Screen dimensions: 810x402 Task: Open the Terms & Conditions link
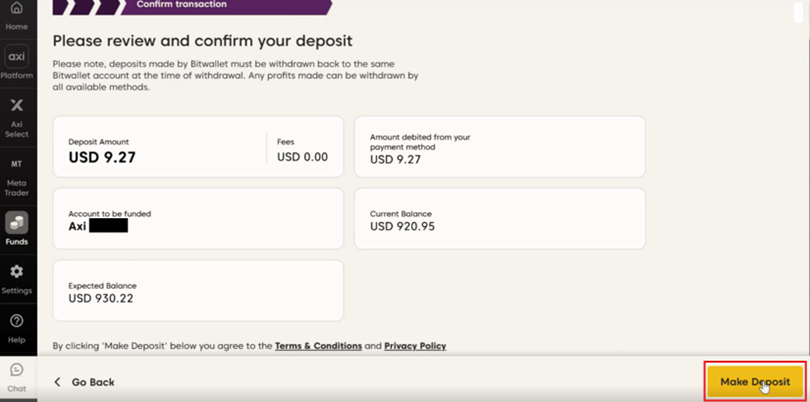[x=318, y=346]
